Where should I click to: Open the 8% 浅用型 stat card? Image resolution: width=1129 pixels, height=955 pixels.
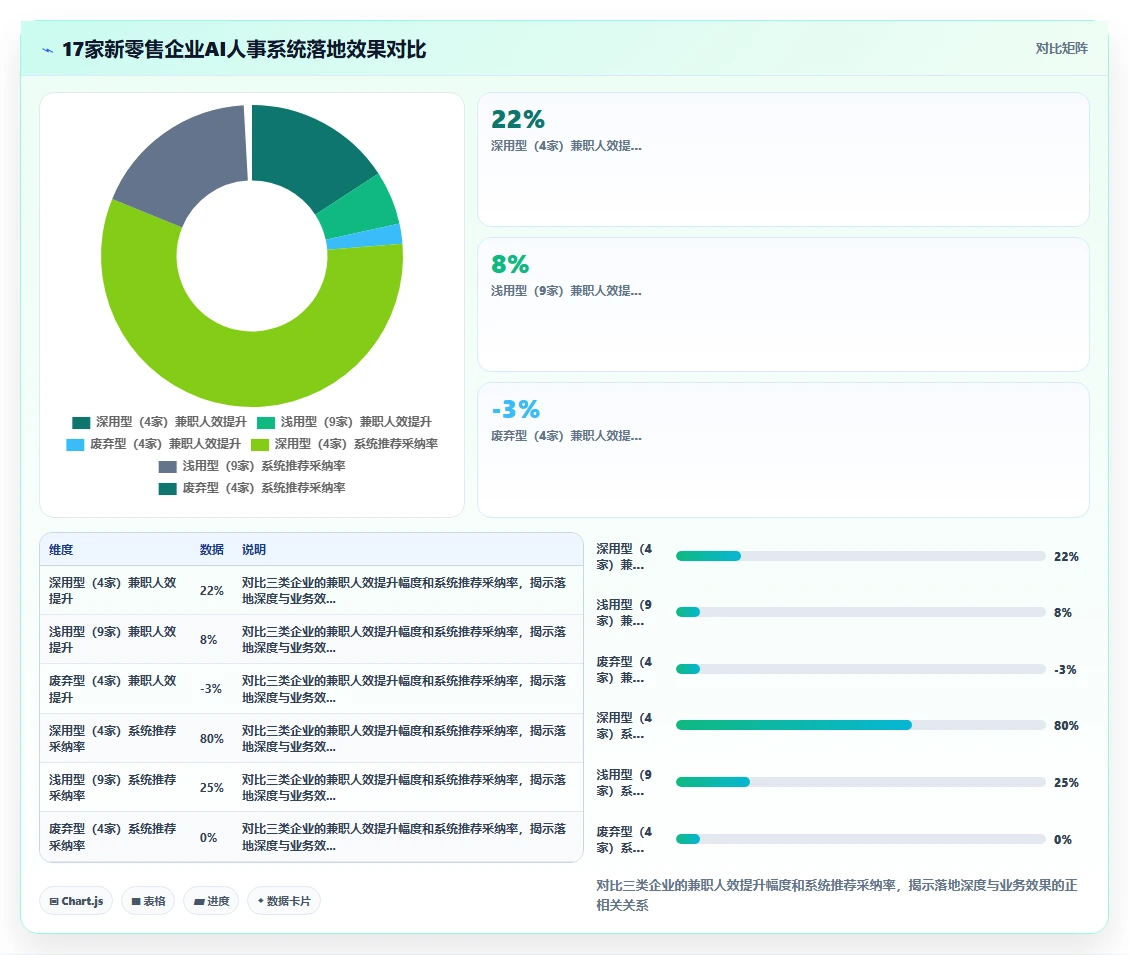click(x=783, y=305)
